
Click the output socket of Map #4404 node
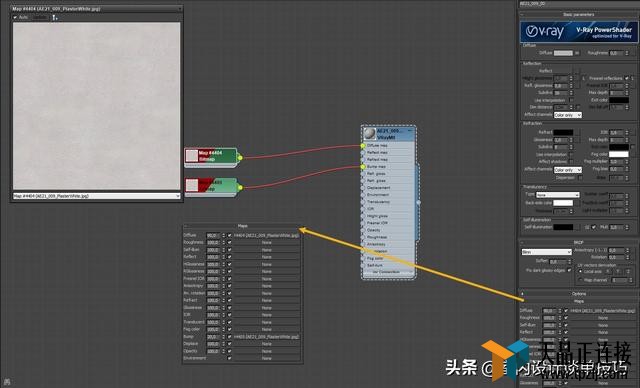(x=240, y=157)
